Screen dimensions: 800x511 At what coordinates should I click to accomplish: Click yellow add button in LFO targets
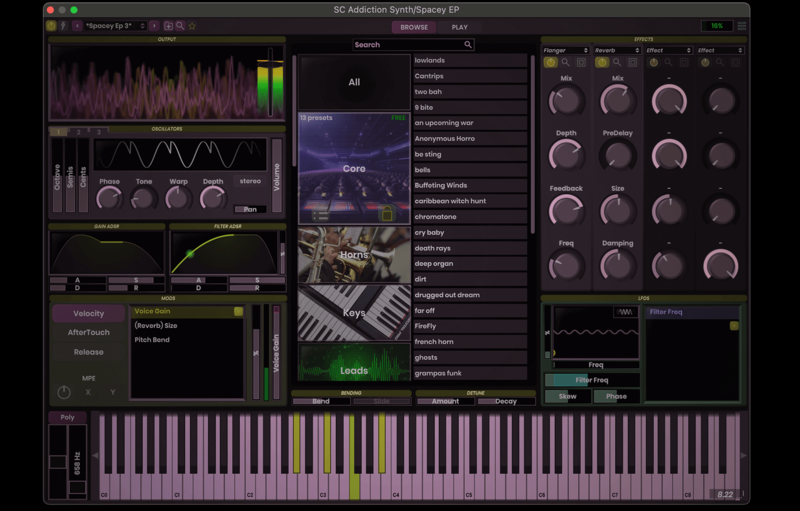734,325
